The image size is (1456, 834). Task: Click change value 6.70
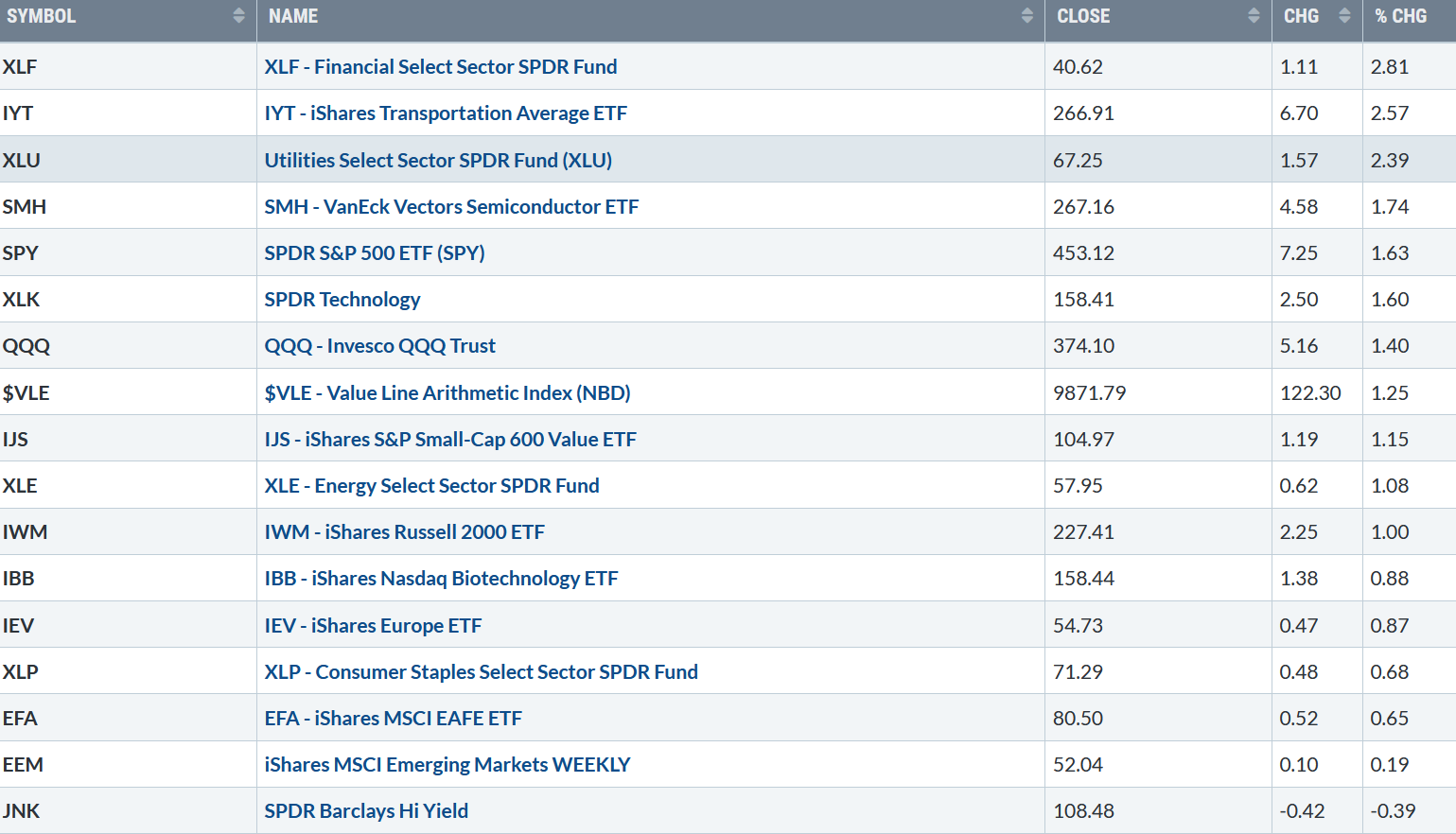(x=1299, y=113)
